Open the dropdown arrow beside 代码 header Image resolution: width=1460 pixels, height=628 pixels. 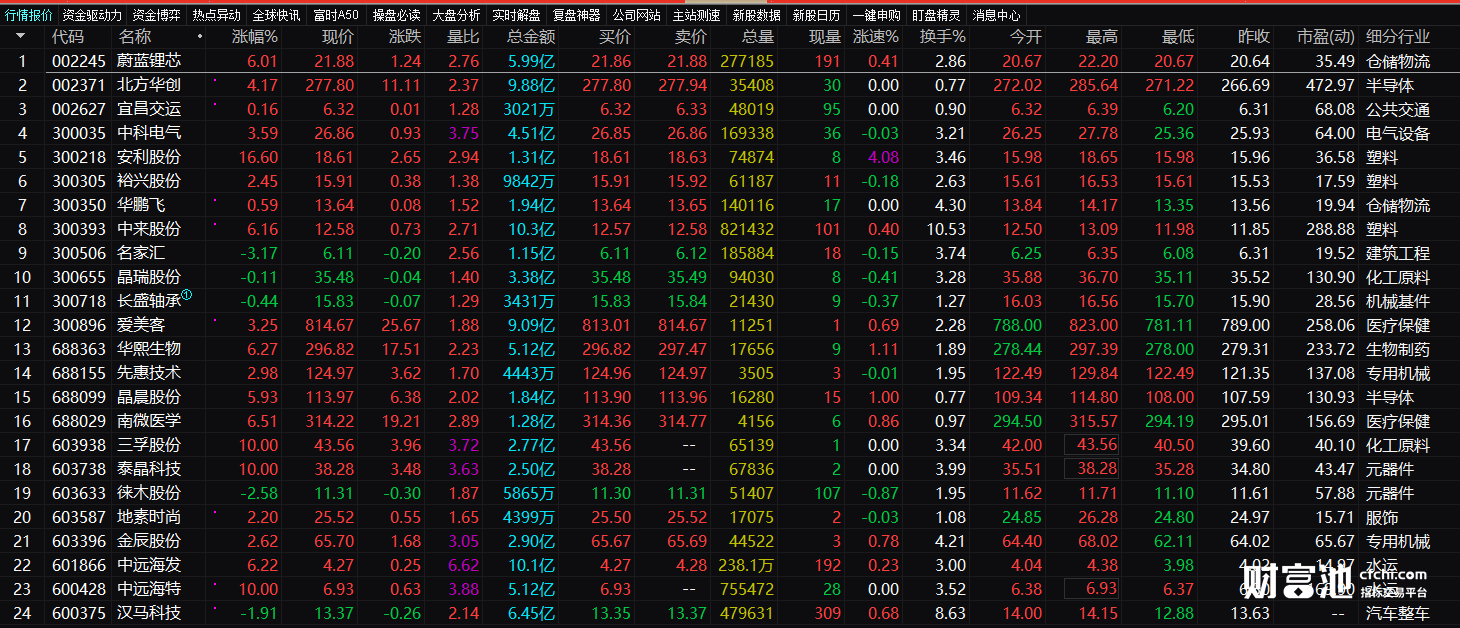(x=20, y=37)
